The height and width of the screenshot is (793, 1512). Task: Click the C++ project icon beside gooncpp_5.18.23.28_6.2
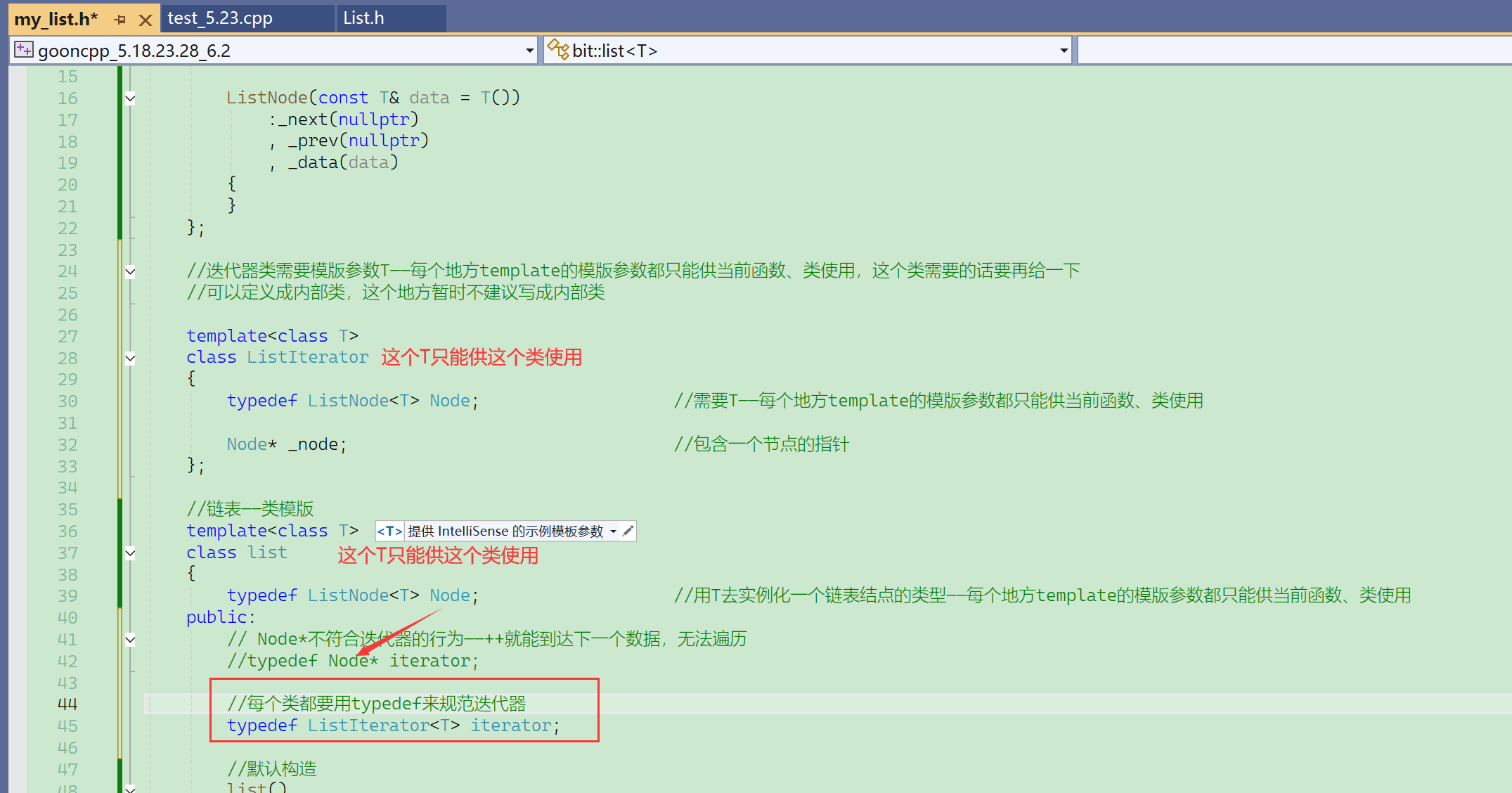point(23,50)
